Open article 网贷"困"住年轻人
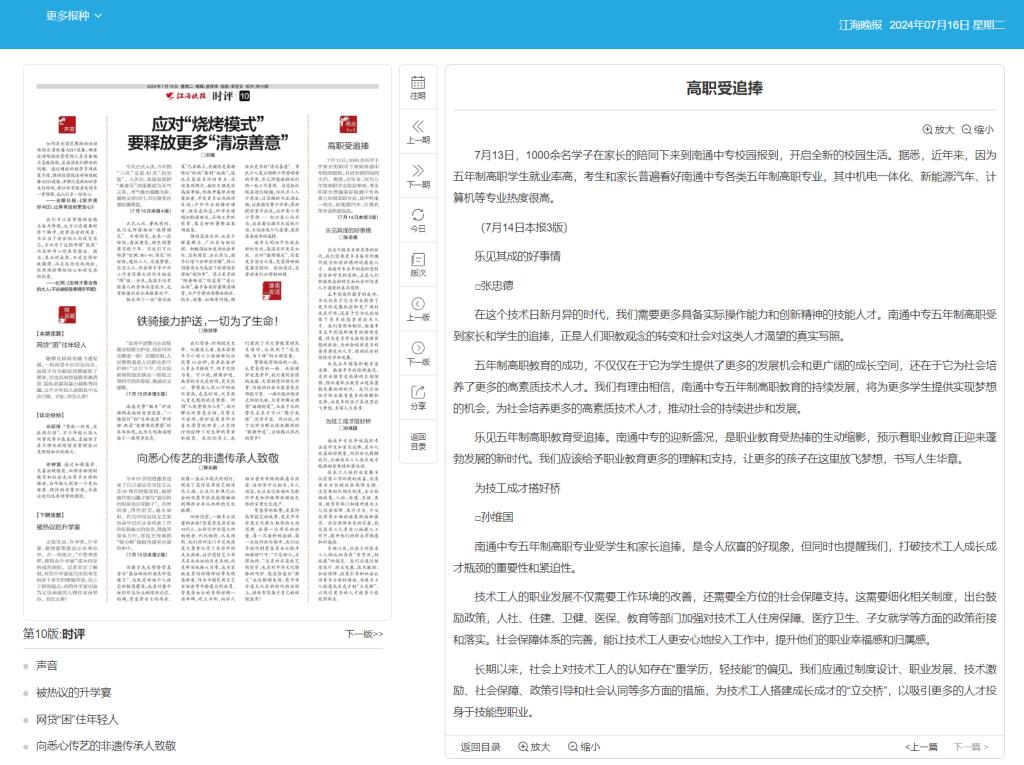Viewport: 1024px width, 765px height. click(77, 719)
